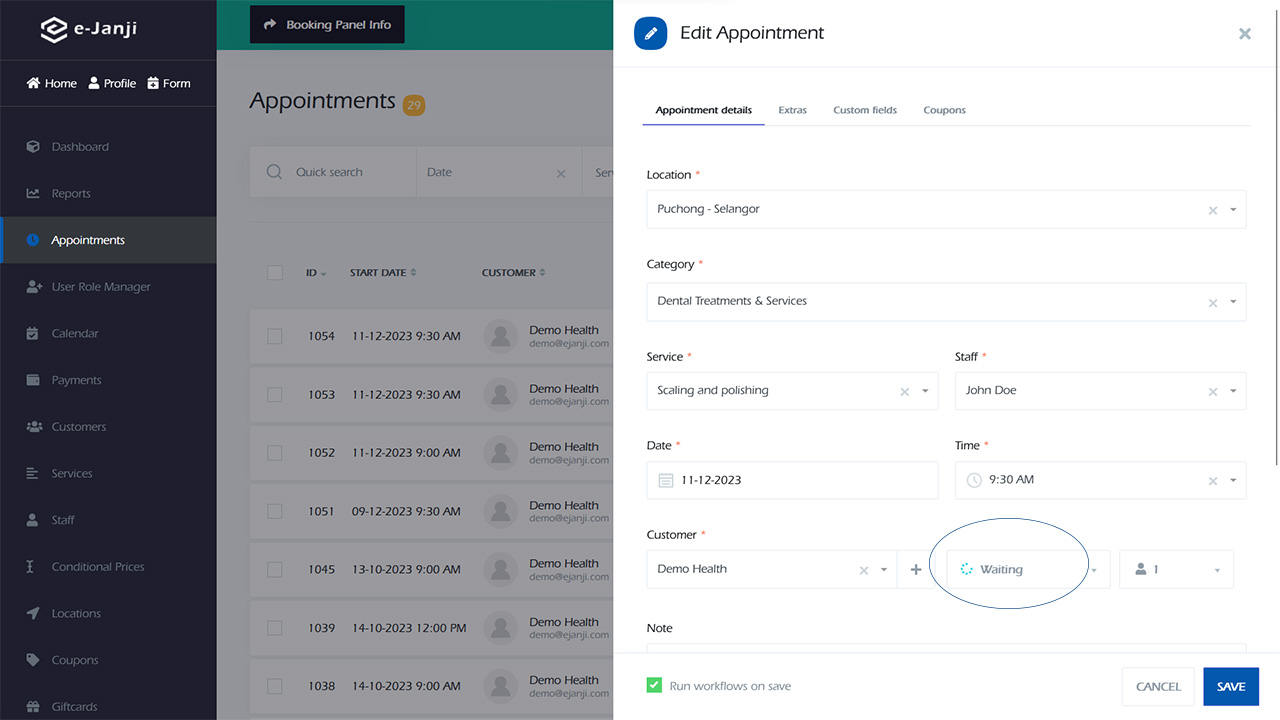Switch to the Extras tab
Screen dimensions: 1280x720
click(792, 110)
